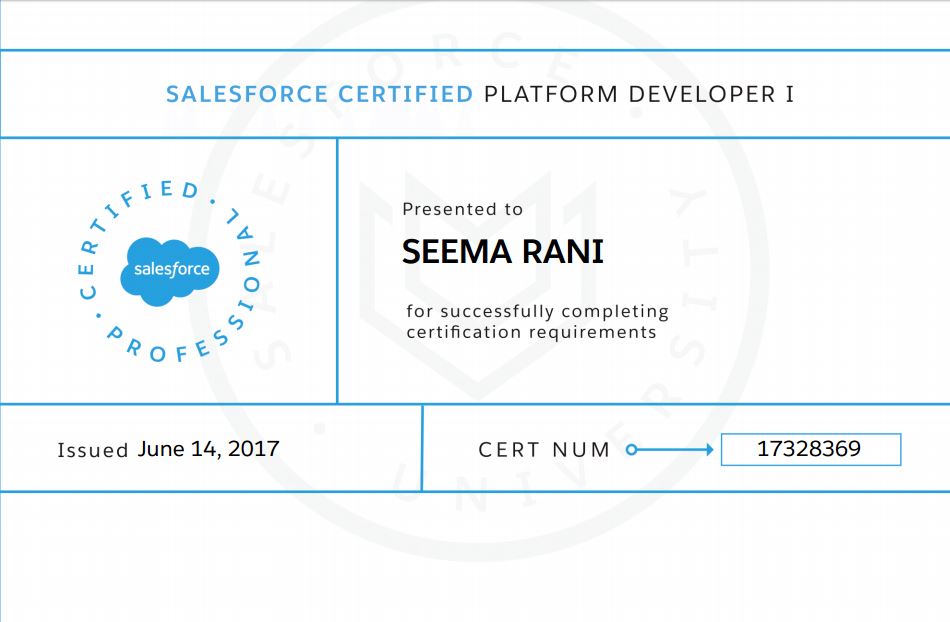This screenshot has height=622, width=950.
Task: Click the 'Presented to' label
Action: coord(462,209)
